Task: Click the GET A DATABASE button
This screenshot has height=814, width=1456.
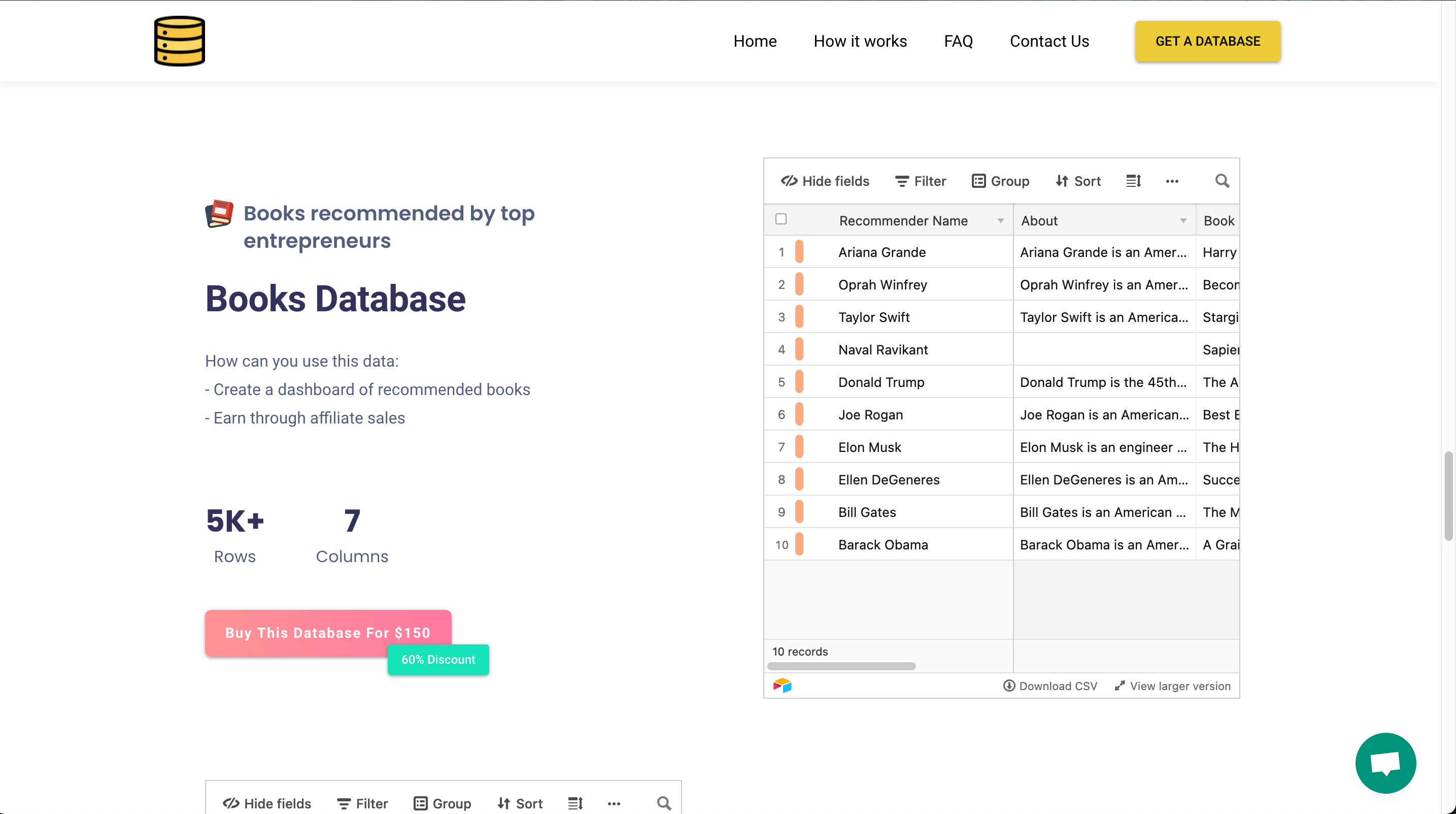Action: (x=1207, y=41)
